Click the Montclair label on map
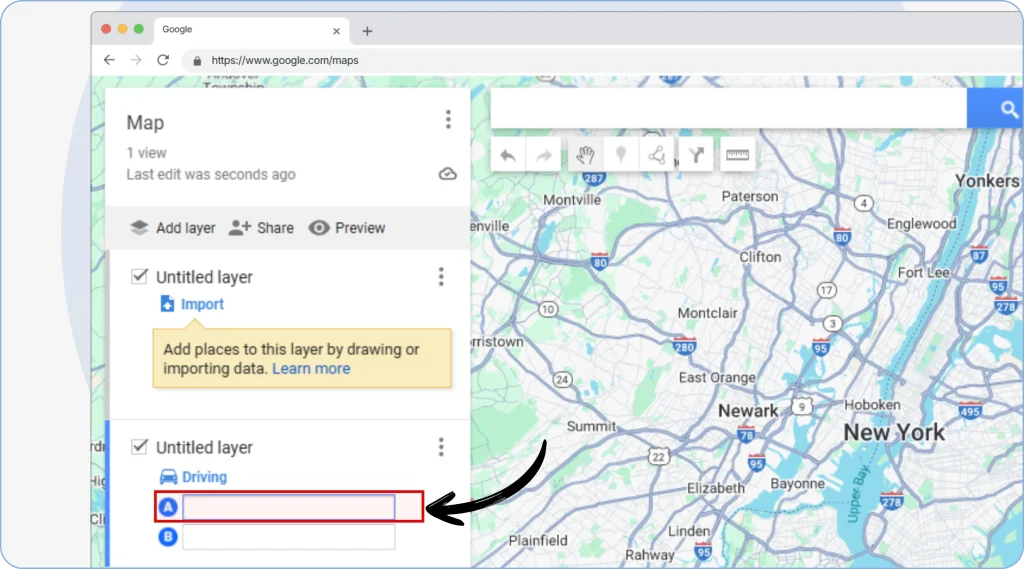This screenshot has width=1024, height=569. pos(707,313)
